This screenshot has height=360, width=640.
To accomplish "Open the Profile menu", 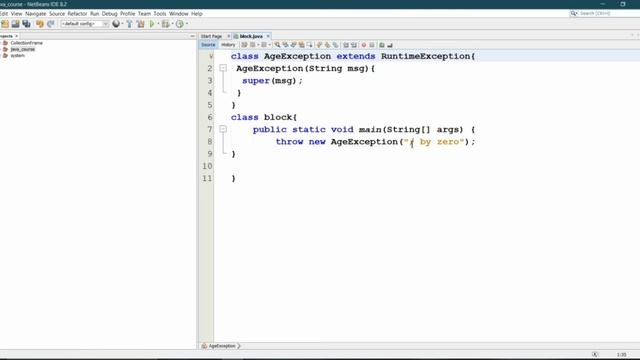I will pyautogui.click(x=127, y=13).
